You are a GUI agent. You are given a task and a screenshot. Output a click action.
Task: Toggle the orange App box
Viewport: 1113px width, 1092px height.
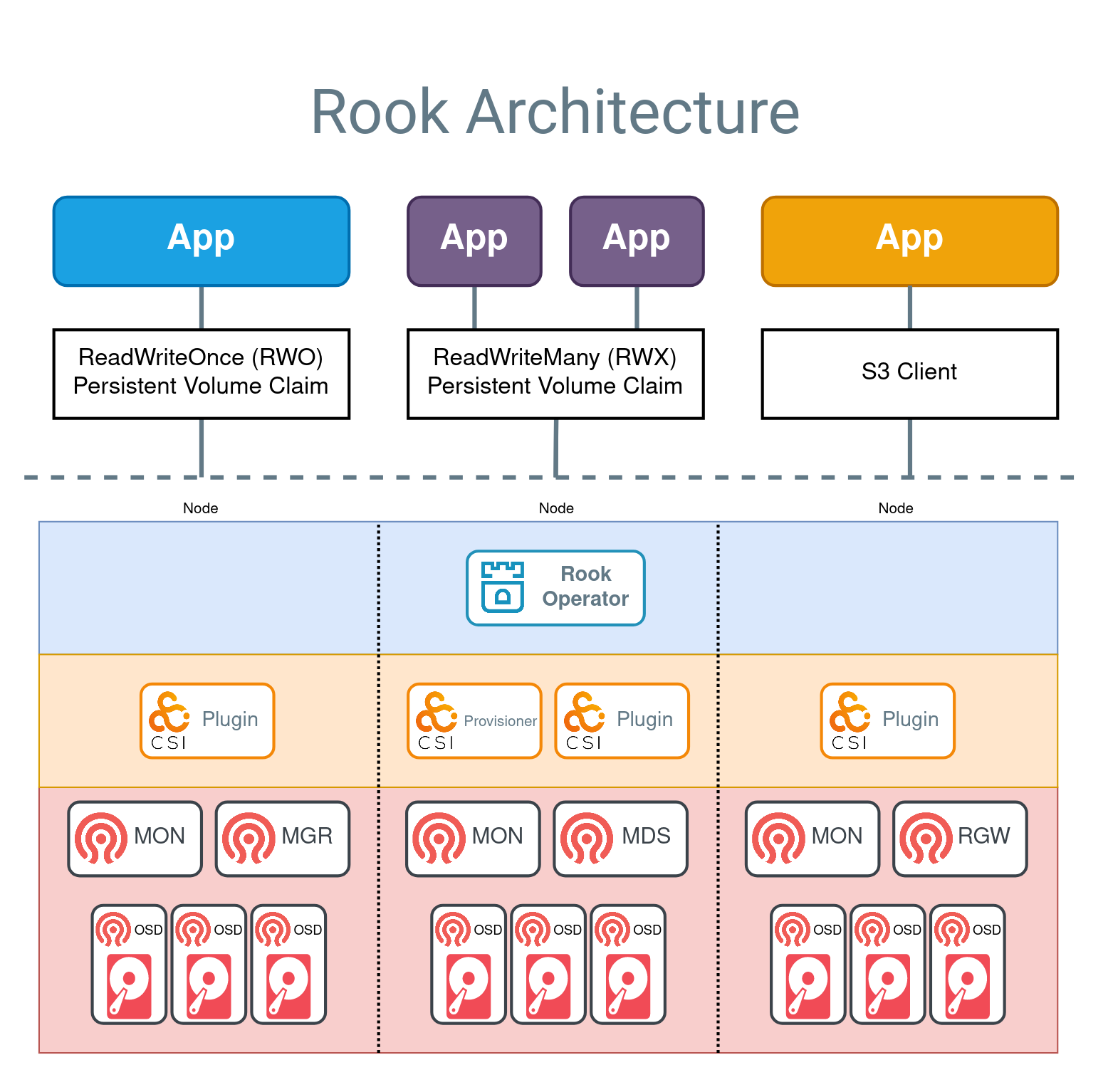909,240
